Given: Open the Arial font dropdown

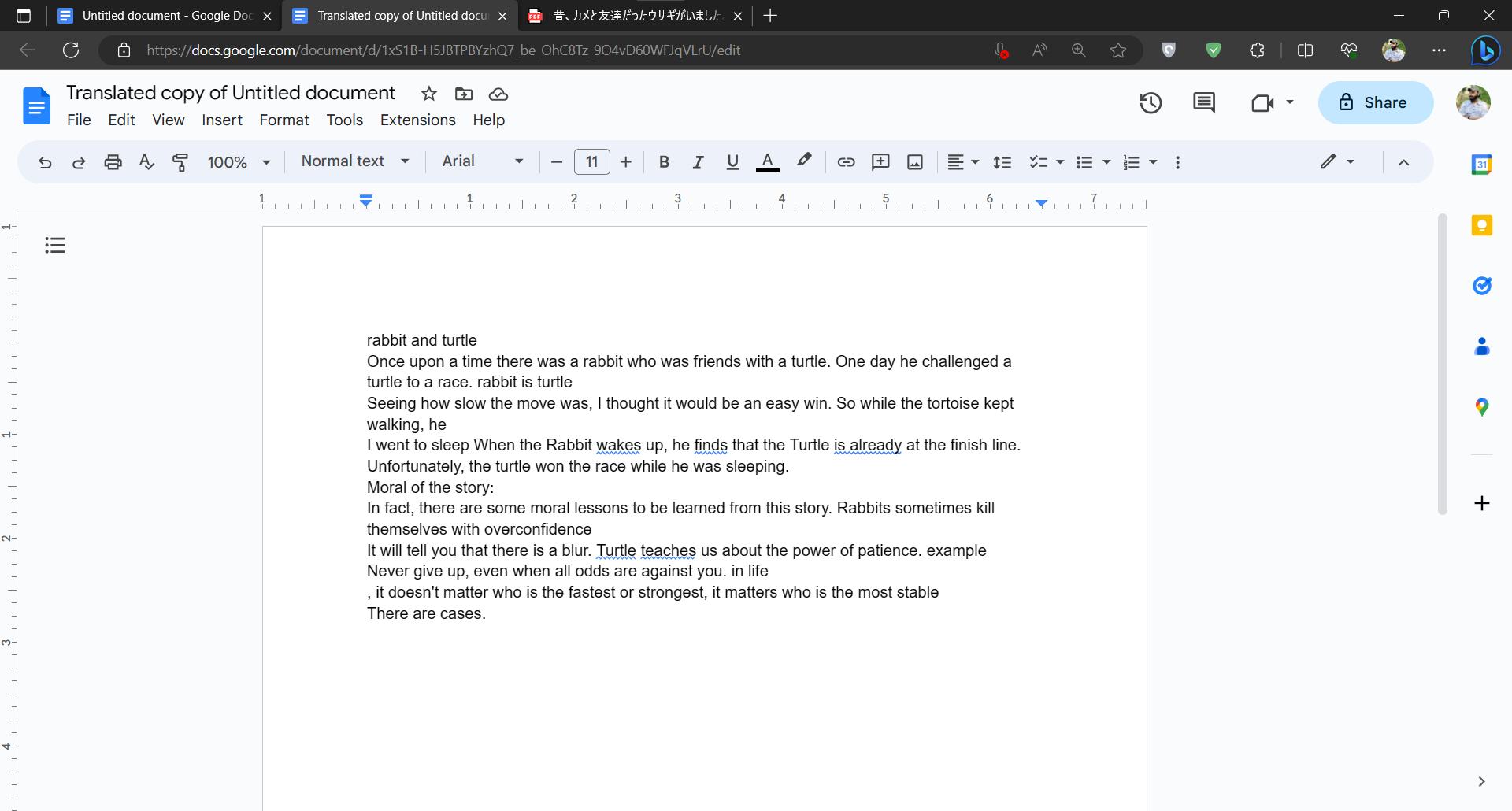Looking at the screenshot, I should pyautogui.click(x=480, y=161).
